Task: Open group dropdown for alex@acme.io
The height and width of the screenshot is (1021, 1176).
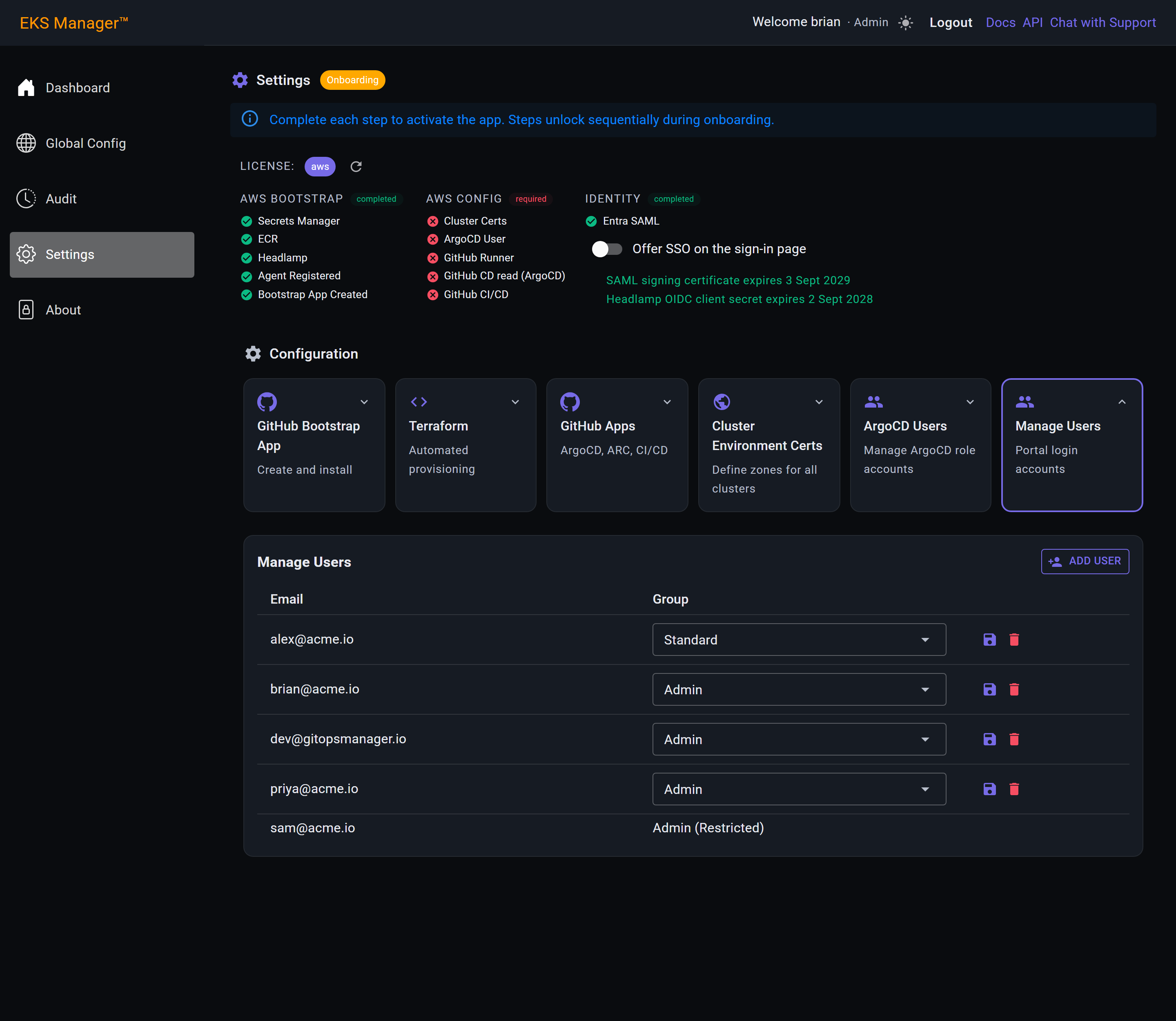Action: click(x=799, y=639)
